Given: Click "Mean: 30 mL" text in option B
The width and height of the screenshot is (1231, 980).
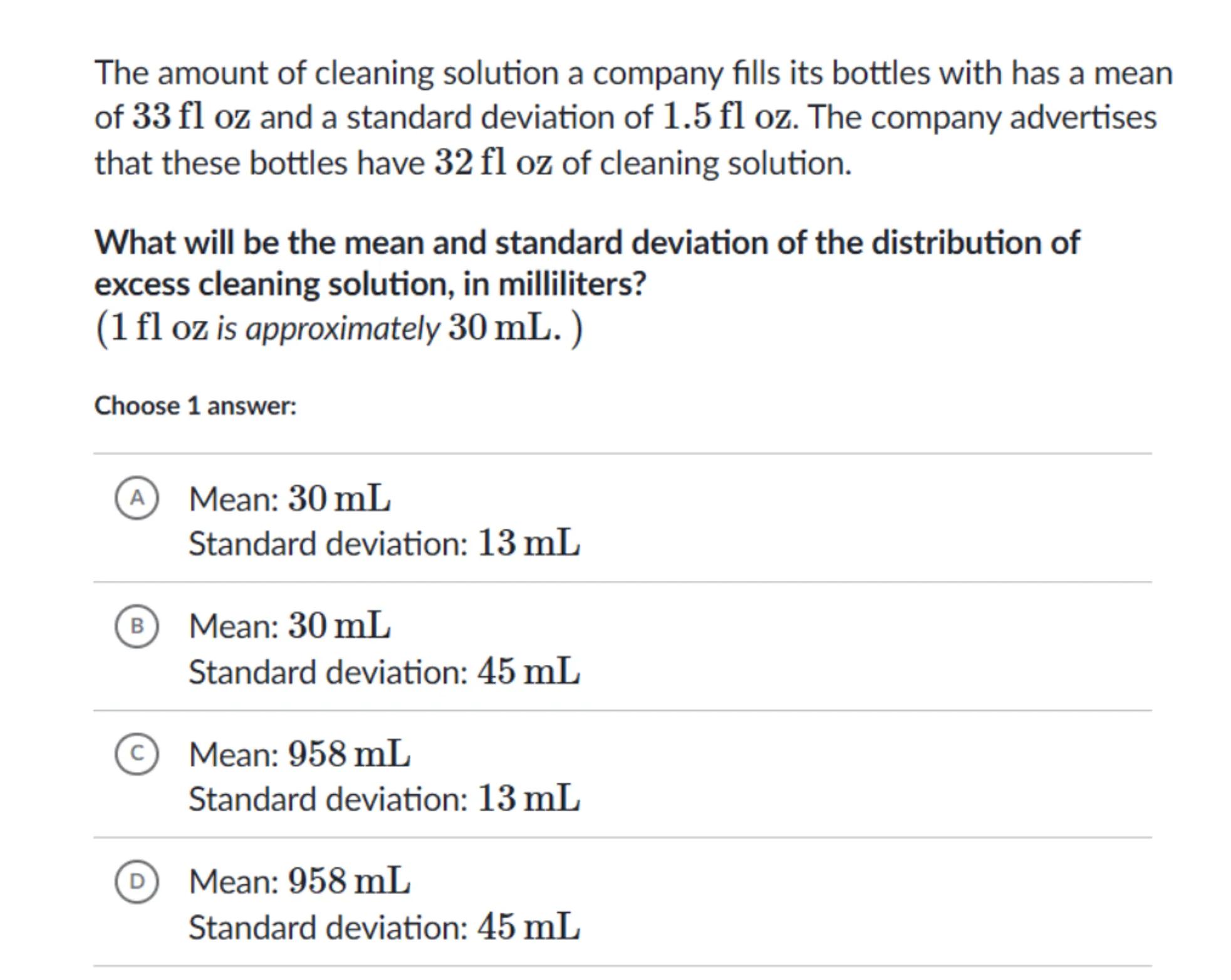Looking at the screenshot, I should click(x=289, y=626).
